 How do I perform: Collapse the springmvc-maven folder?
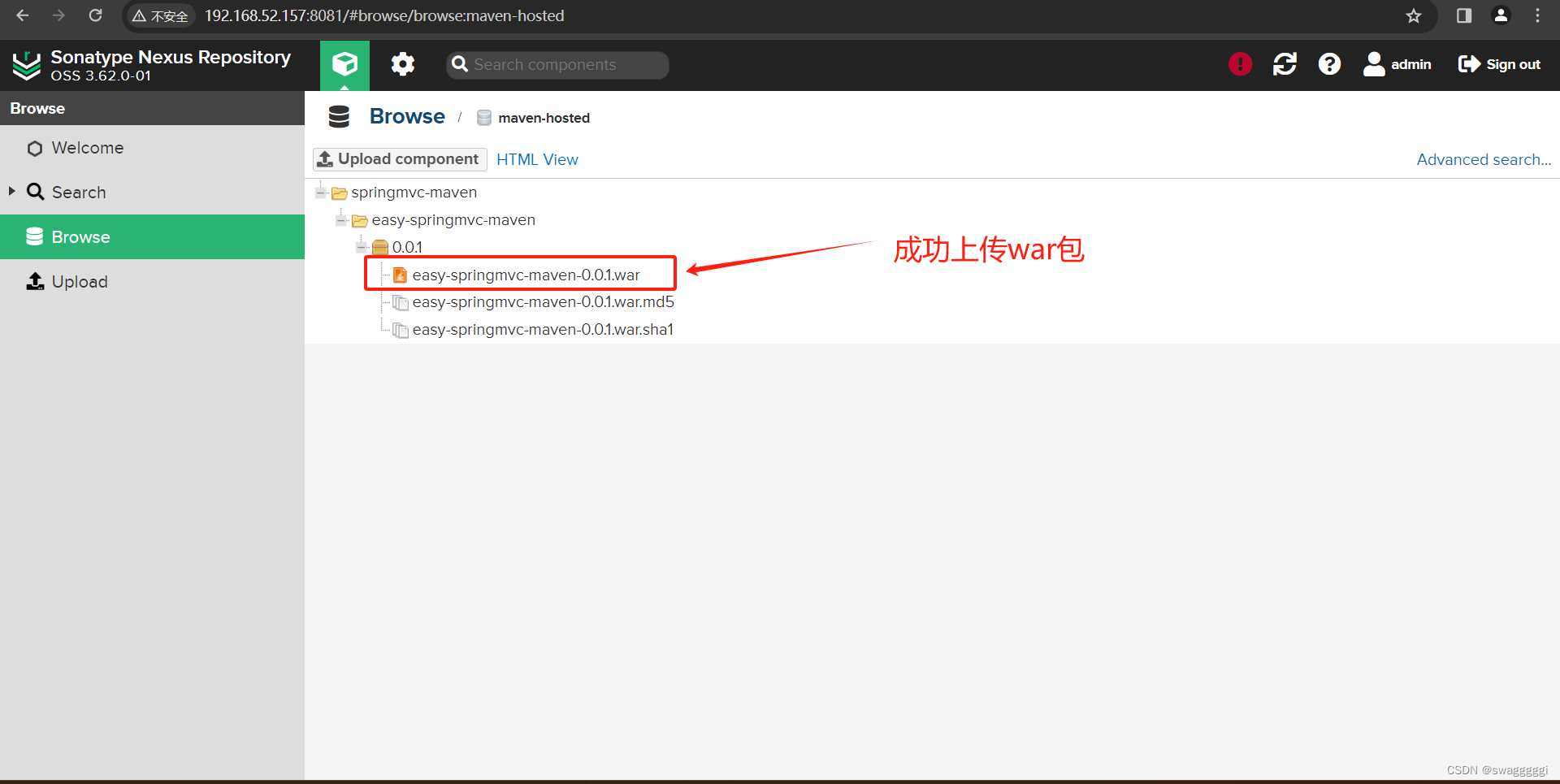[320, 193]
